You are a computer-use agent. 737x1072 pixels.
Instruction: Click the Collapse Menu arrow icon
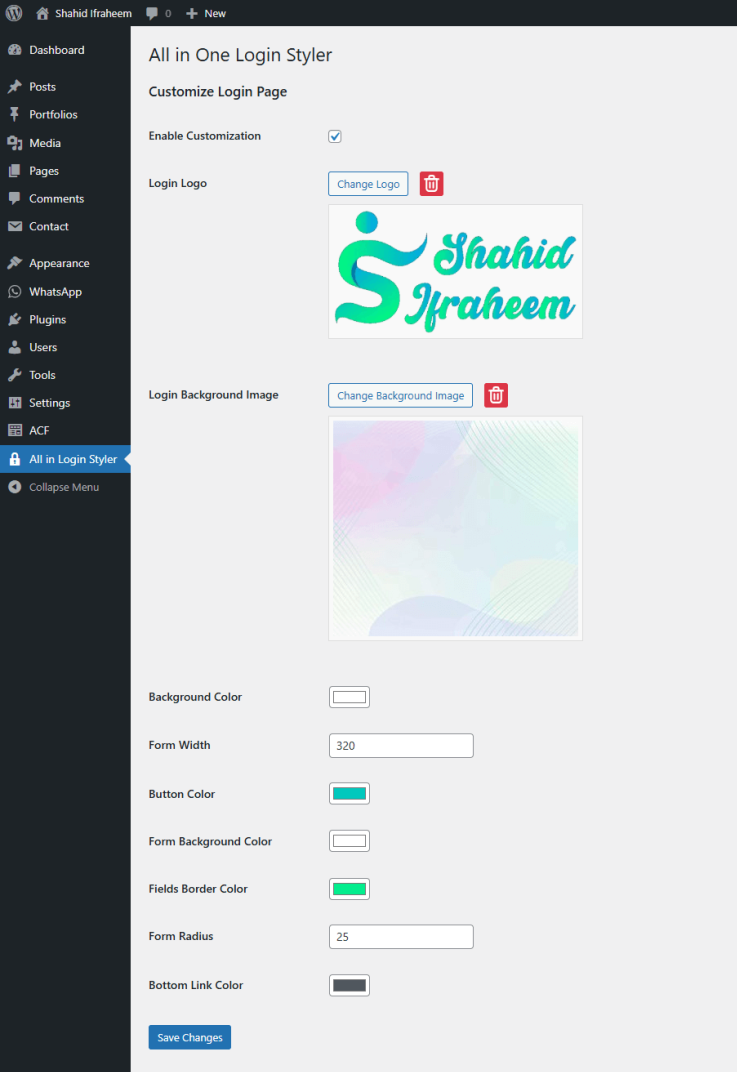tap(15, 487)
